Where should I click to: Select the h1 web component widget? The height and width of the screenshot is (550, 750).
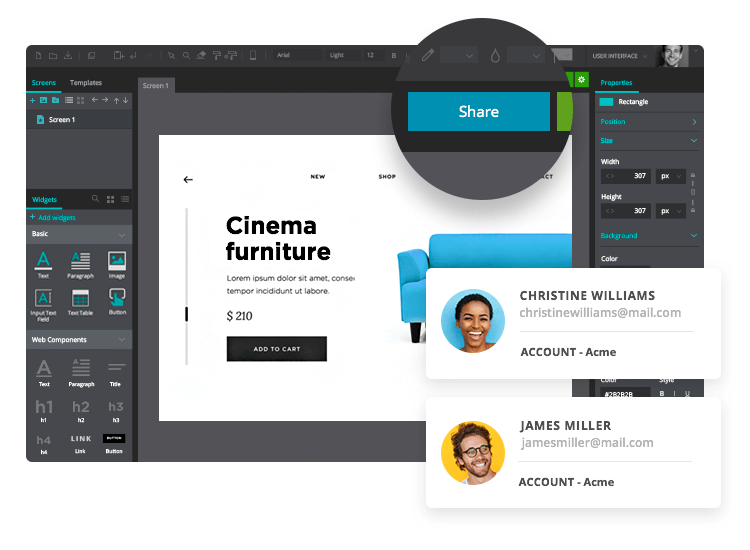44,410
